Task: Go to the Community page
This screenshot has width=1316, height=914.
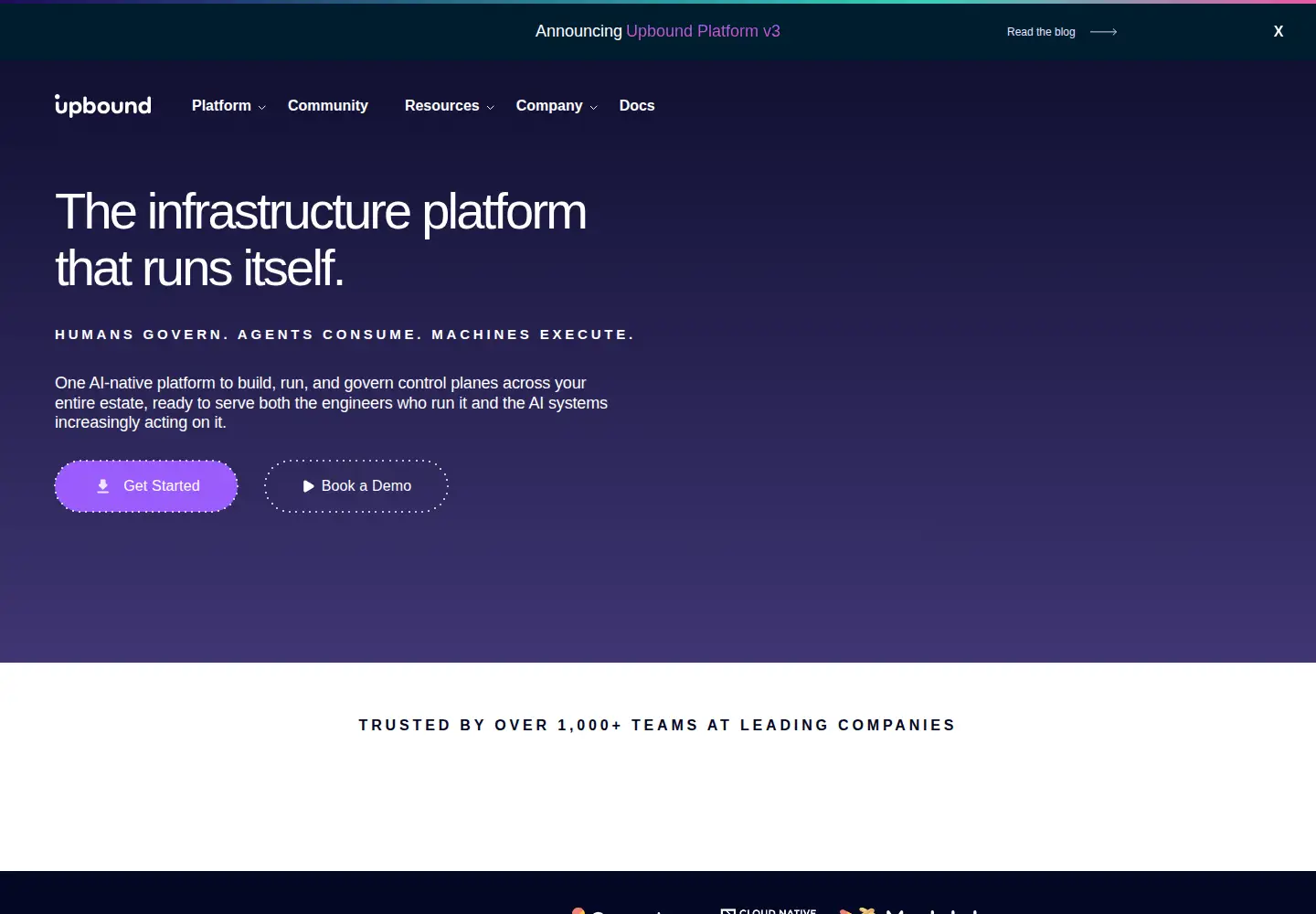Action: point(328,106)
